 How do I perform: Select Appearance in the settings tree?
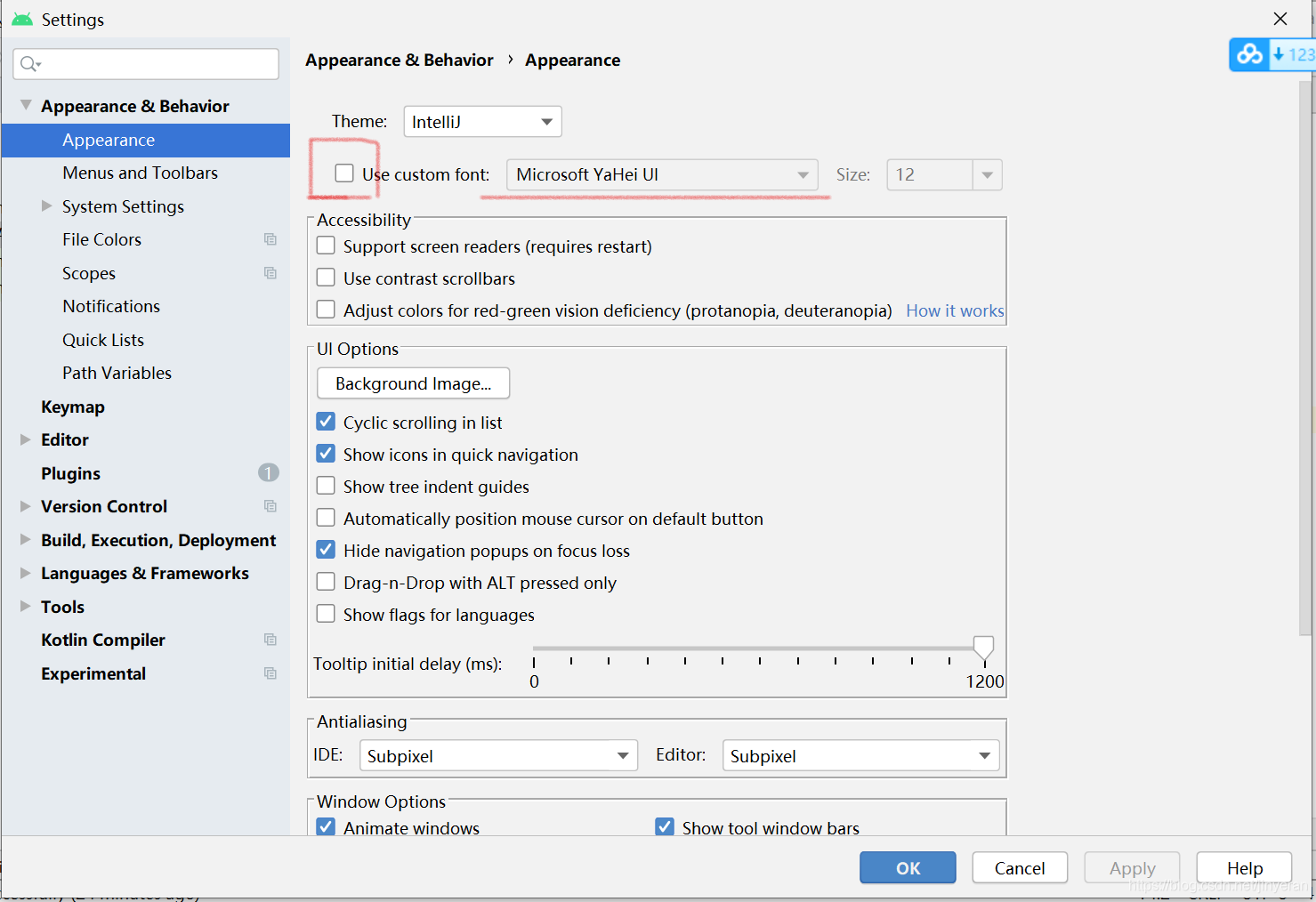point(146,140)
